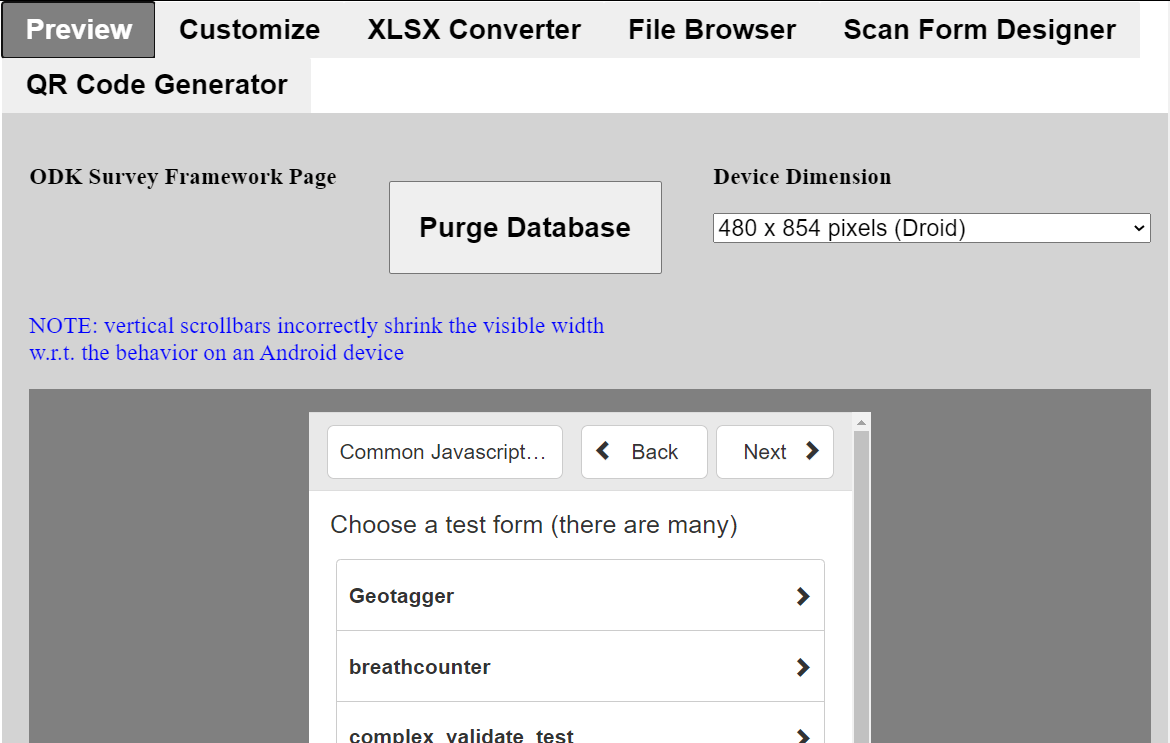Click the chevron on the Geotagger row
This screenshot has width=1170, height=743.
[x=803, y=596]
